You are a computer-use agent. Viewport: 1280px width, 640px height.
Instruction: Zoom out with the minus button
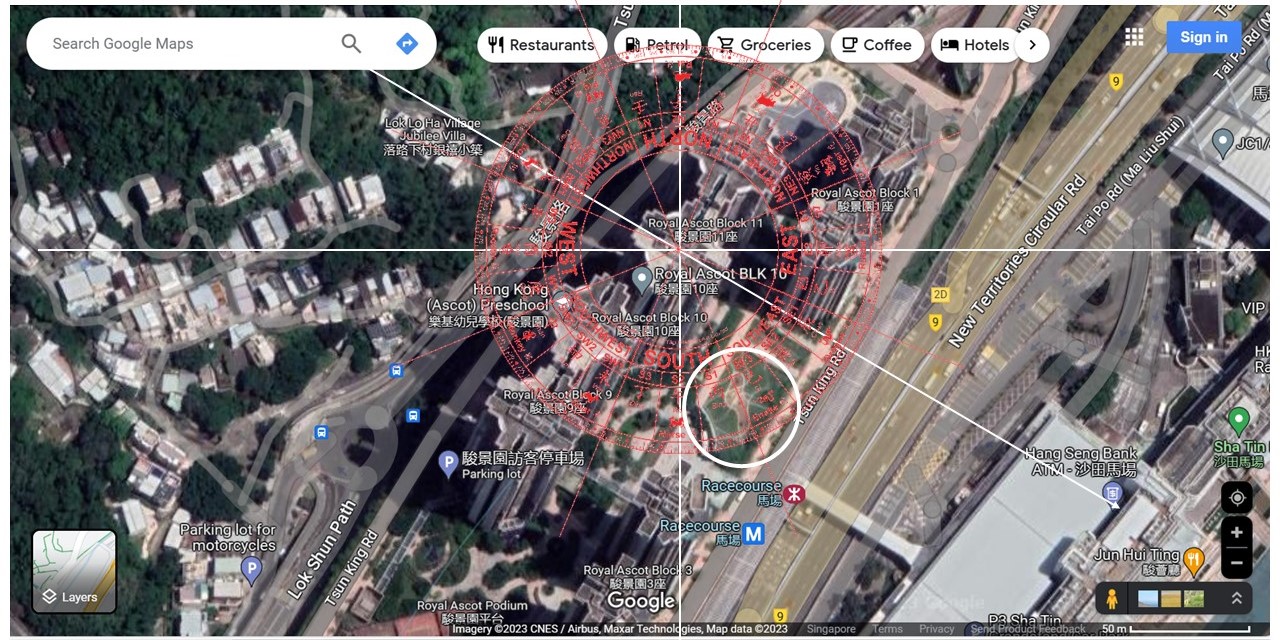(1236, 562)
